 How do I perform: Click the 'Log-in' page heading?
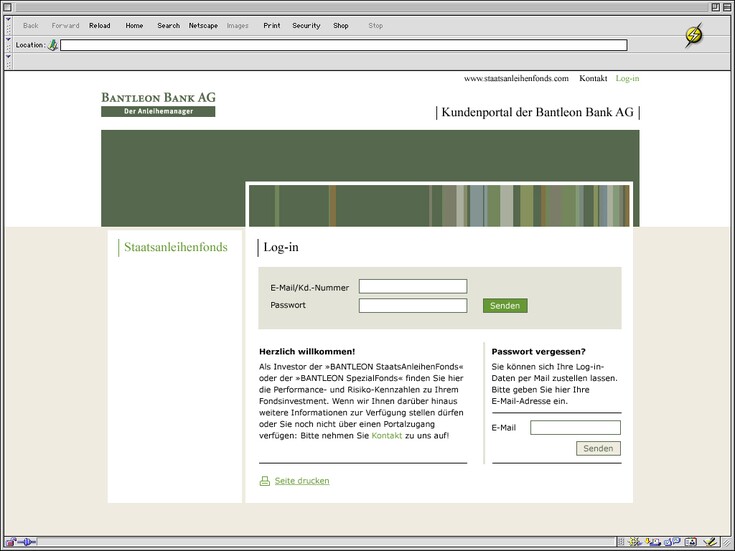click(x=281, y=247)
